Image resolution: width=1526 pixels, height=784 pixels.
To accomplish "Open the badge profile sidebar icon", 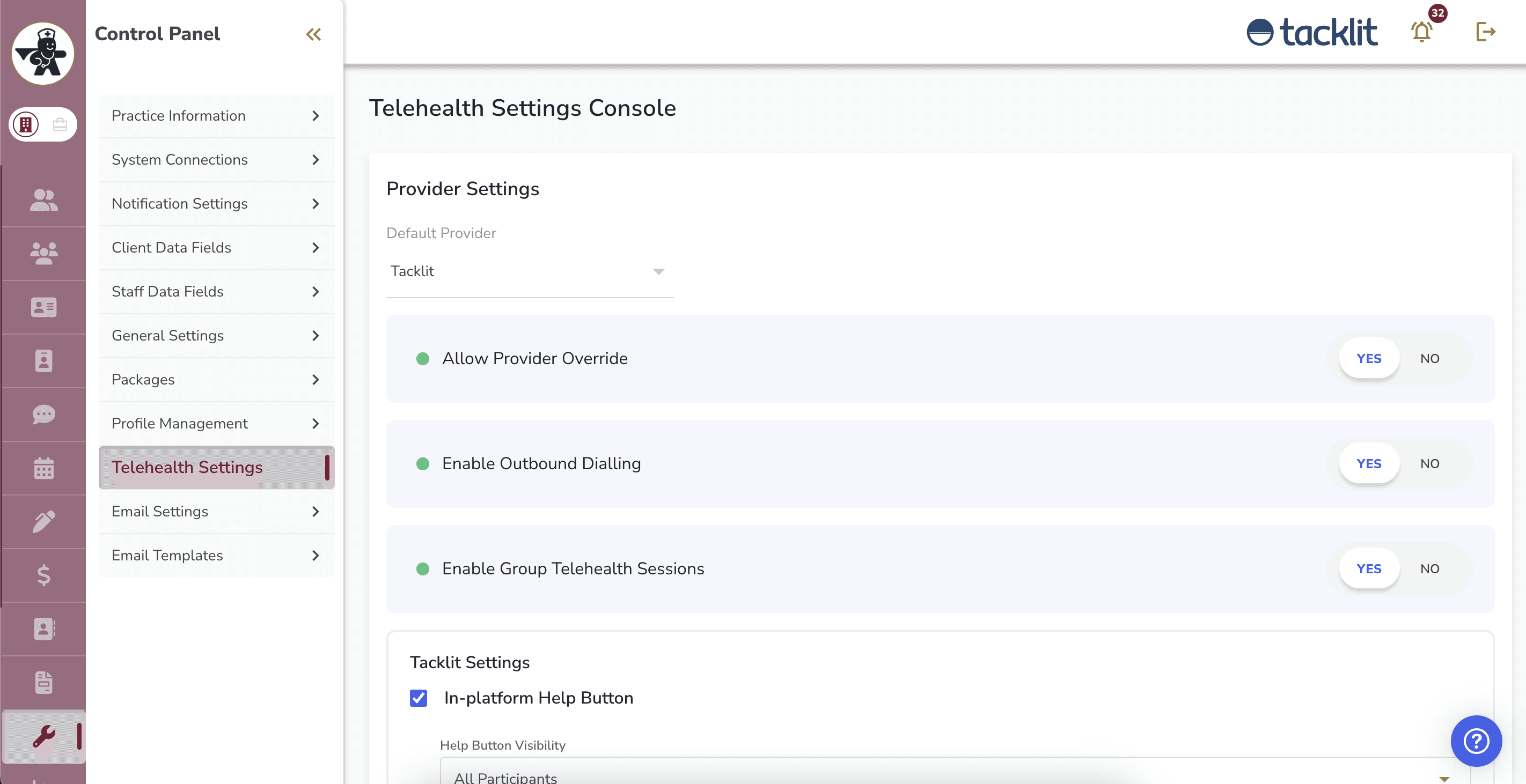I will (x=44, y=360).
